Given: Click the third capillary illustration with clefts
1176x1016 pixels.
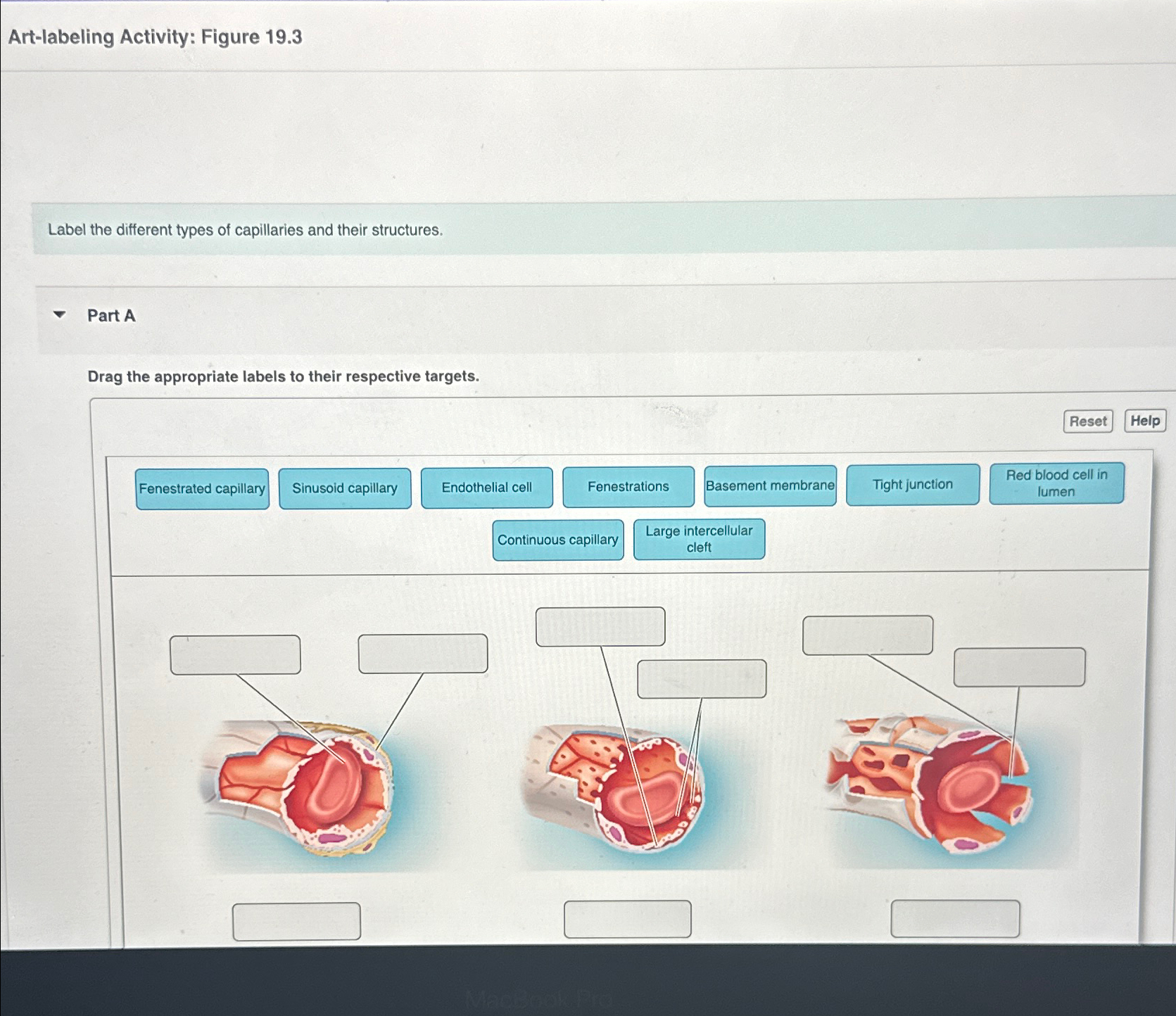Looking at the screenshot, I should coord(929,785).
